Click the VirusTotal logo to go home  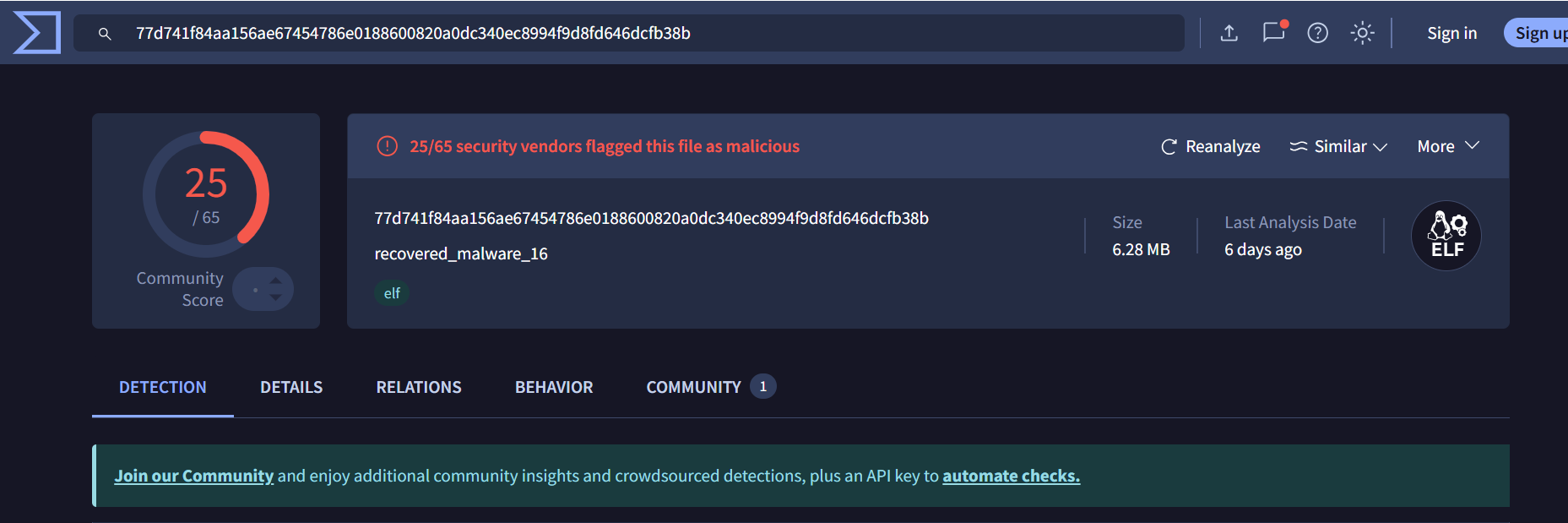pos(35,32)
